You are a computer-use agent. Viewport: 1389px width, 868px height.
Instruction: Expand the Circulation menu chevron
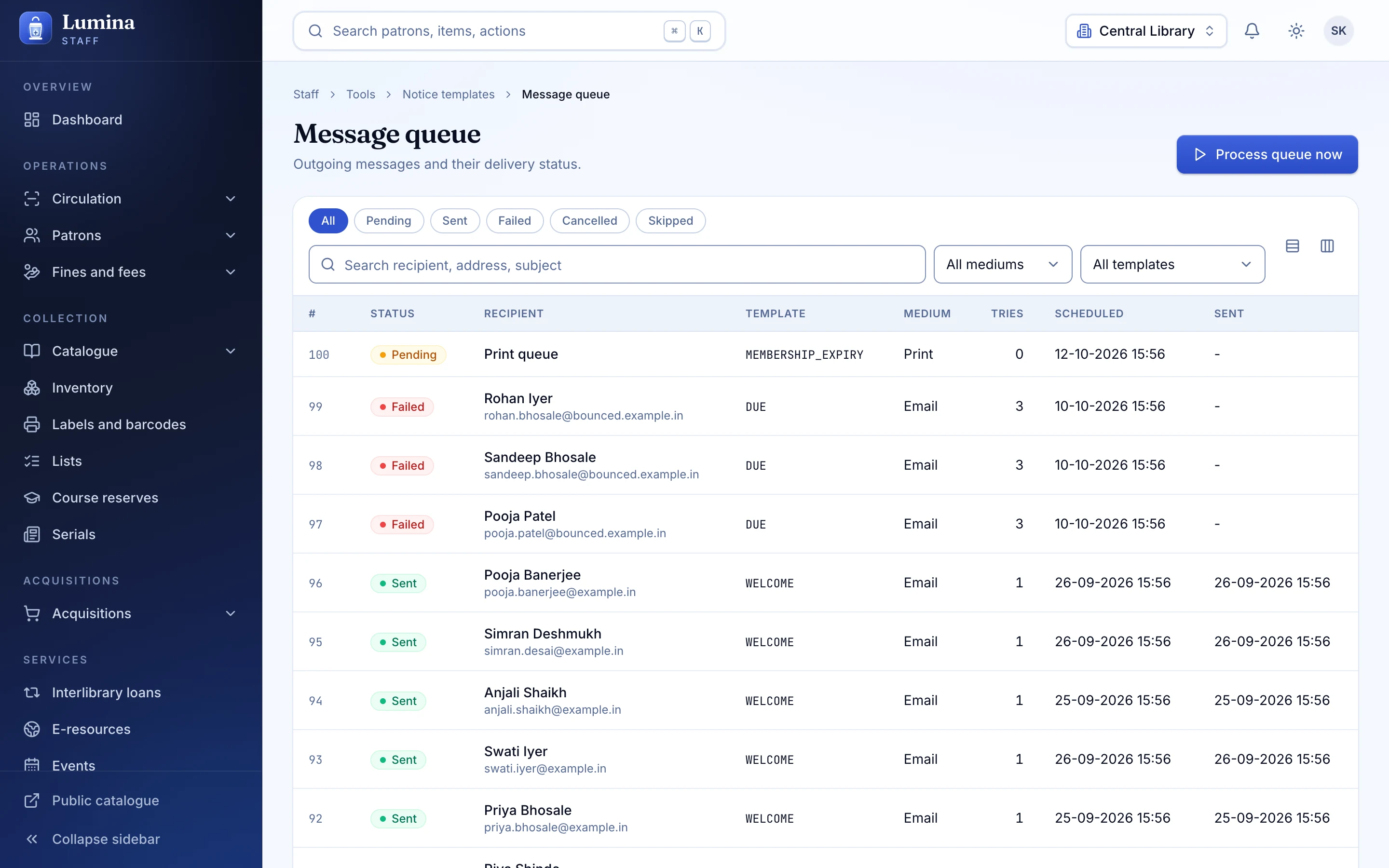(x=231, y=199)
